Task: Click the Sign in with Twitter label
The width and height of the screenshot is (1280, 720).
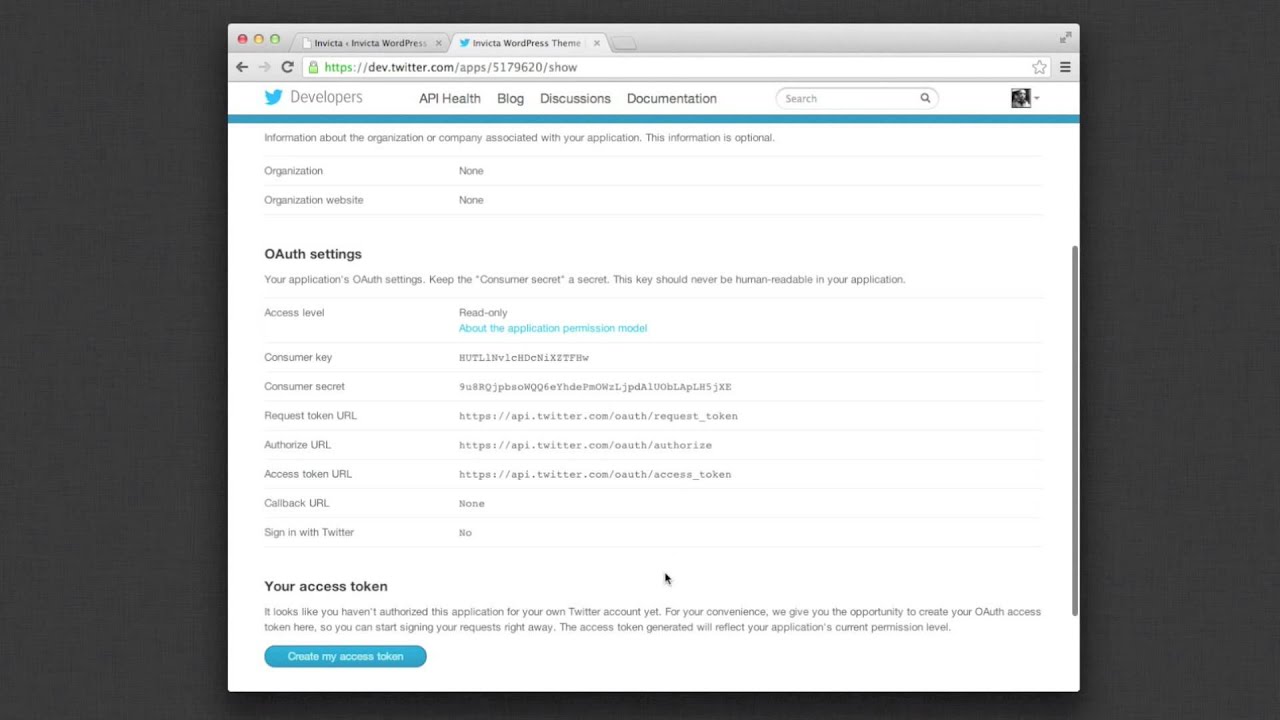Action: [309, 532]
